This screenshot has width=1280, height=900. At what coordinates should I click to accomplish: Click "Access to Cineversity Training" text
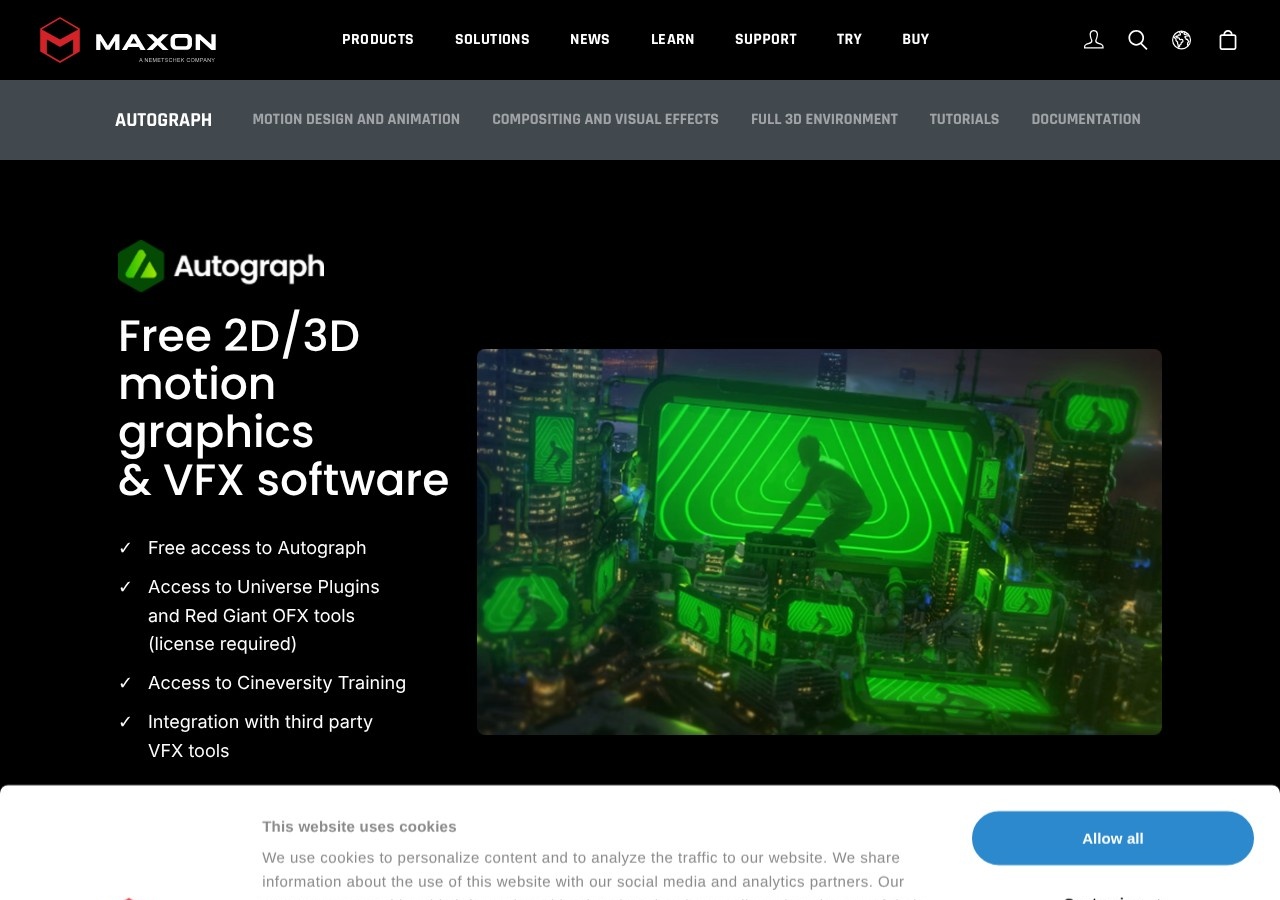coord(277,683)
